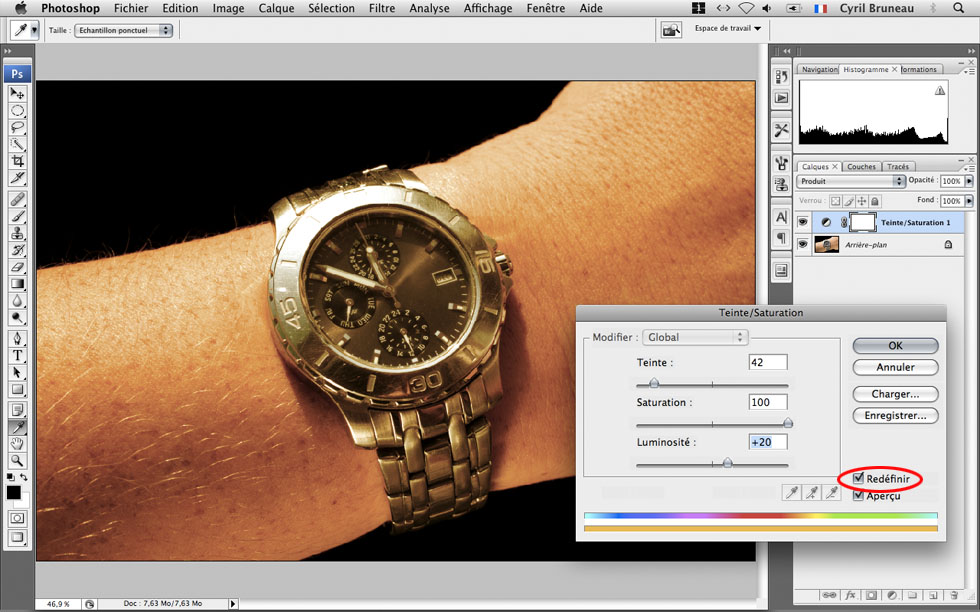The width and height of the screenshot is (980, 612).
Task: Select the Eraser tool
Action: pos(18,267)
